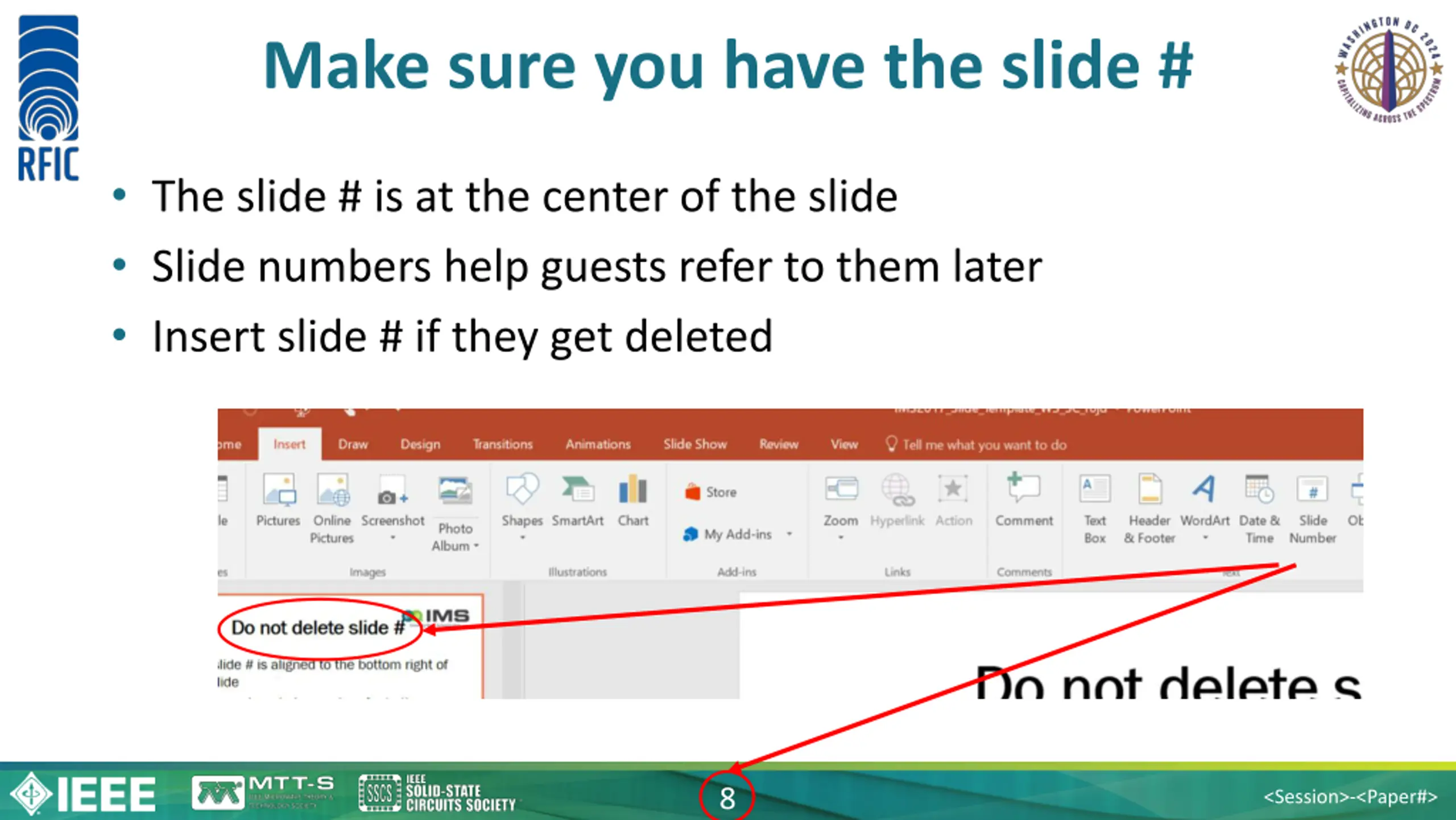Insert Pictures from the ribbon
1456x820 pixels.
[x=278, y=500]
